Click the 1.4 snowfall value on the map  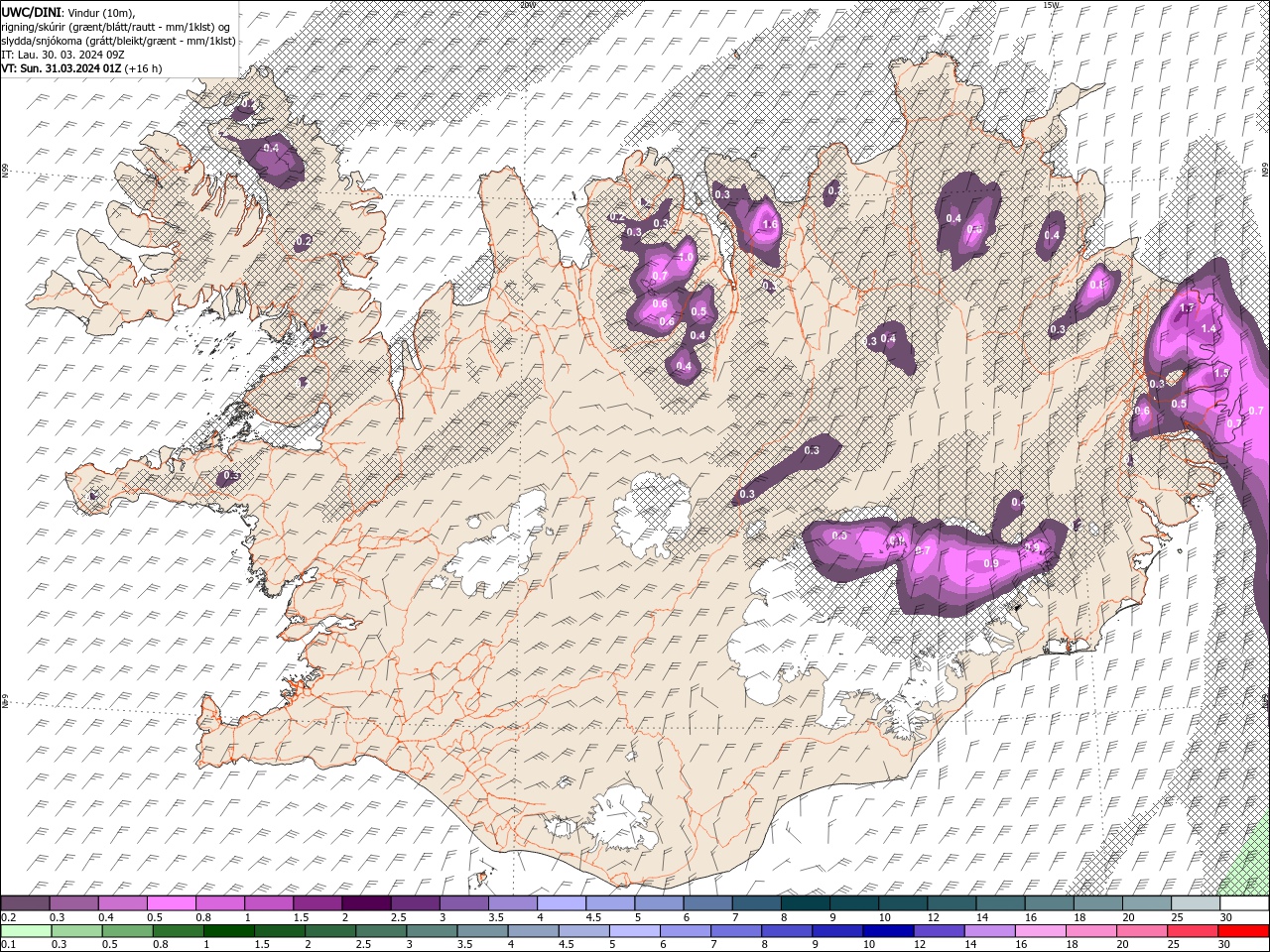click(x=1208, y=328)
